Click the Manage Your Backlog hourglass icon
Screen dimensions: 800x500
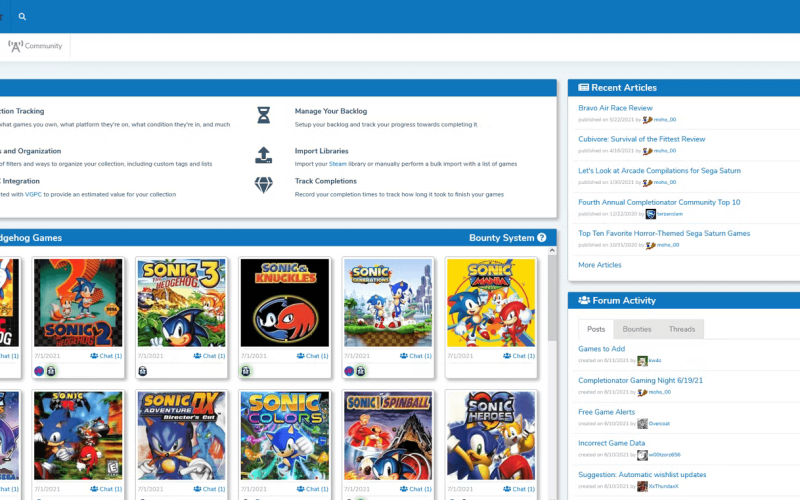coord(263,115)
